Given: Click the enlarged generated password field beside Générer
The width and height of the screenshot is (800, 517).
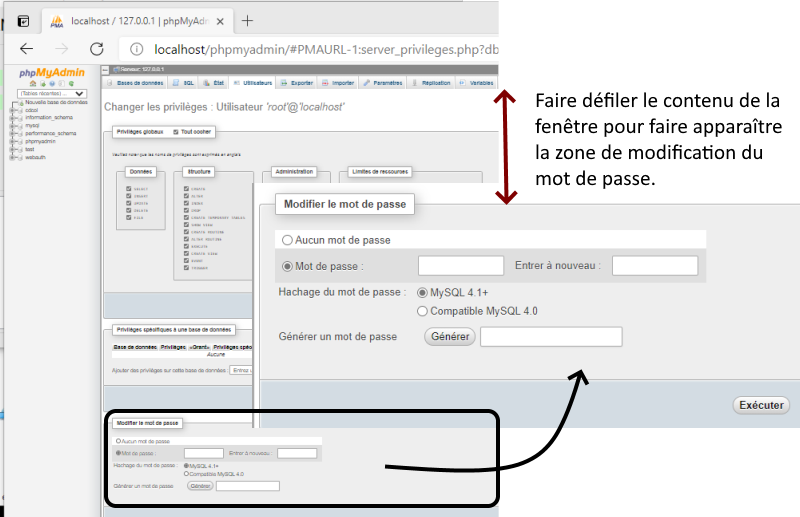Looking at the screenshot, I should click(551, 337).
